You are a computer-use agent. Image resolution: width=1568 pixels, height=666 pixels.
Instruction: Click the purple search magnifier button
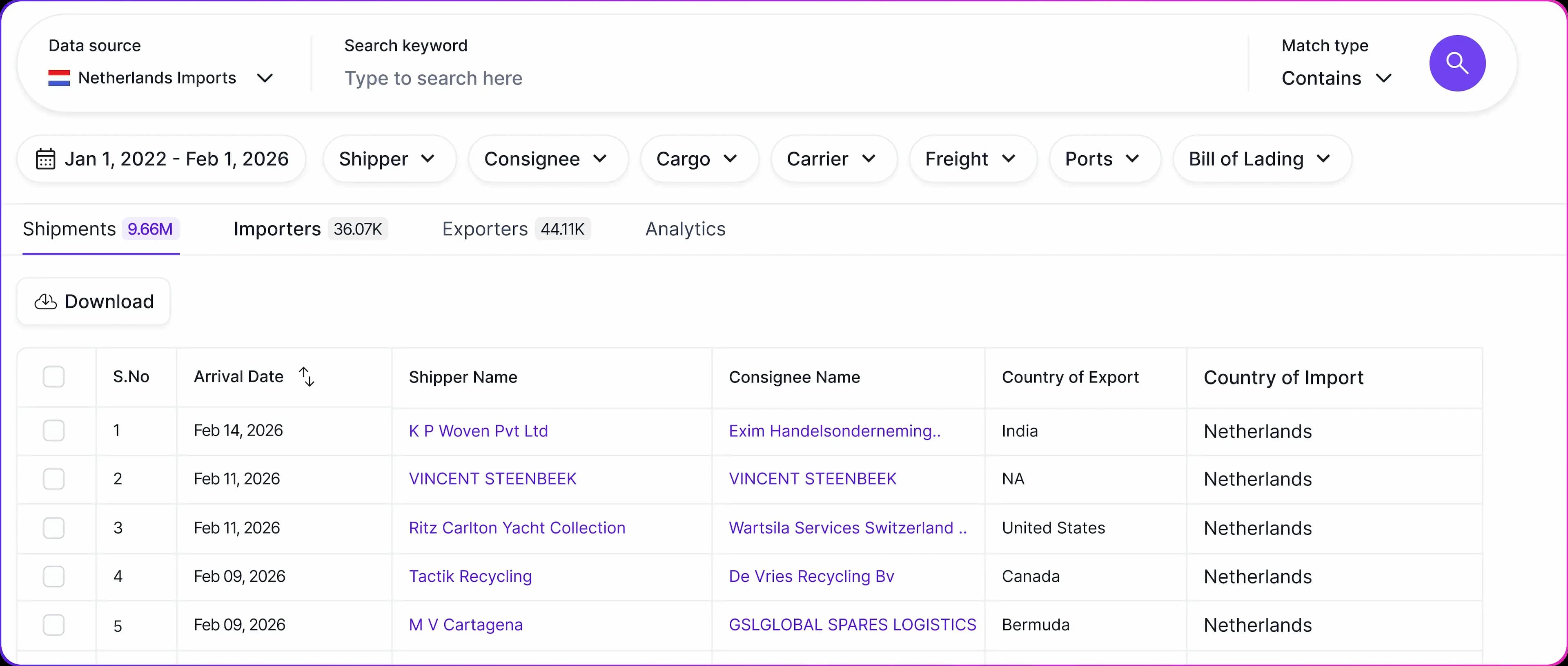point(1457,63)
